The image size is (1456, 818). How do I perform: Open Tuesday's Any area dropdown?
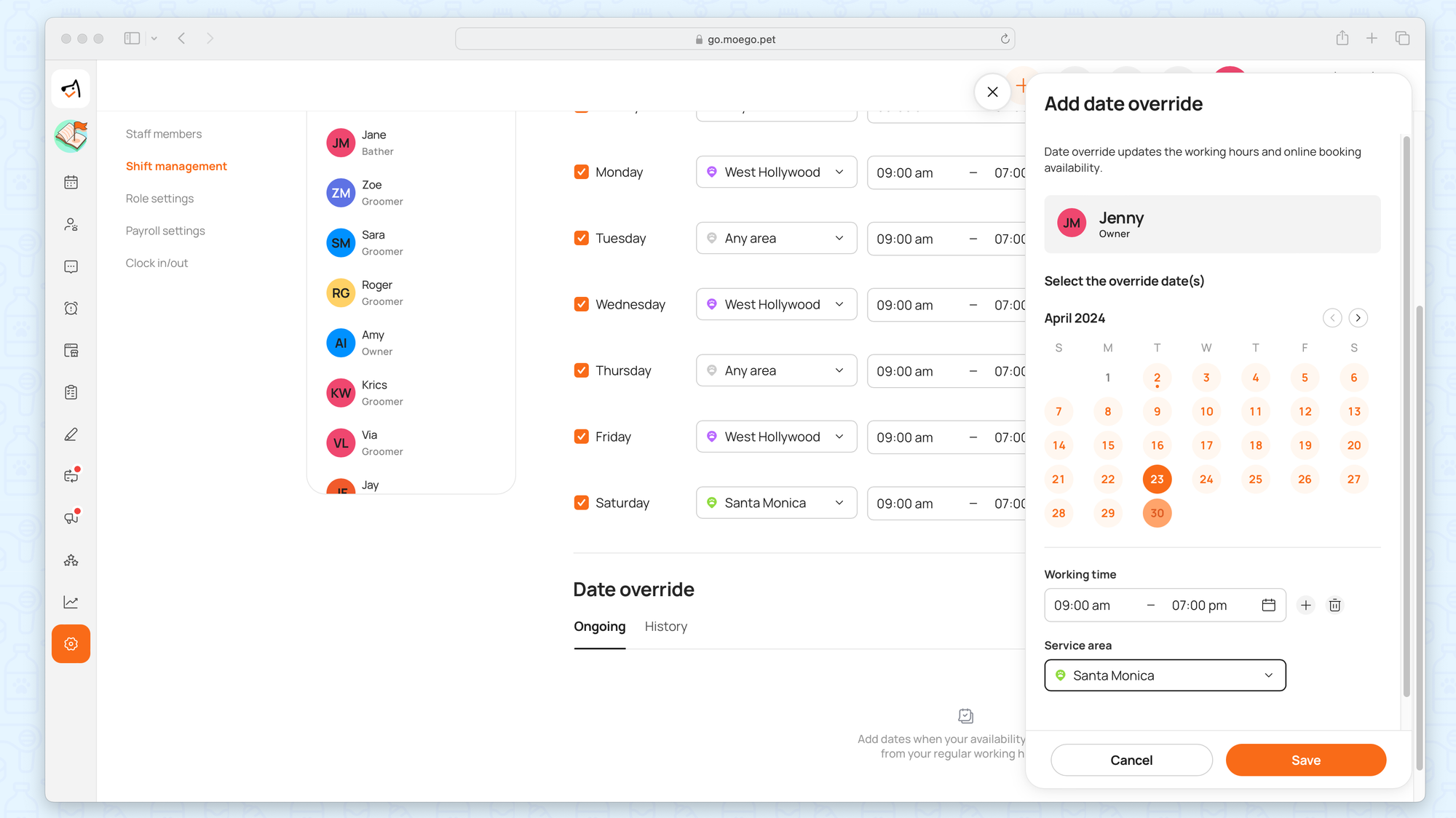[776, 239]
